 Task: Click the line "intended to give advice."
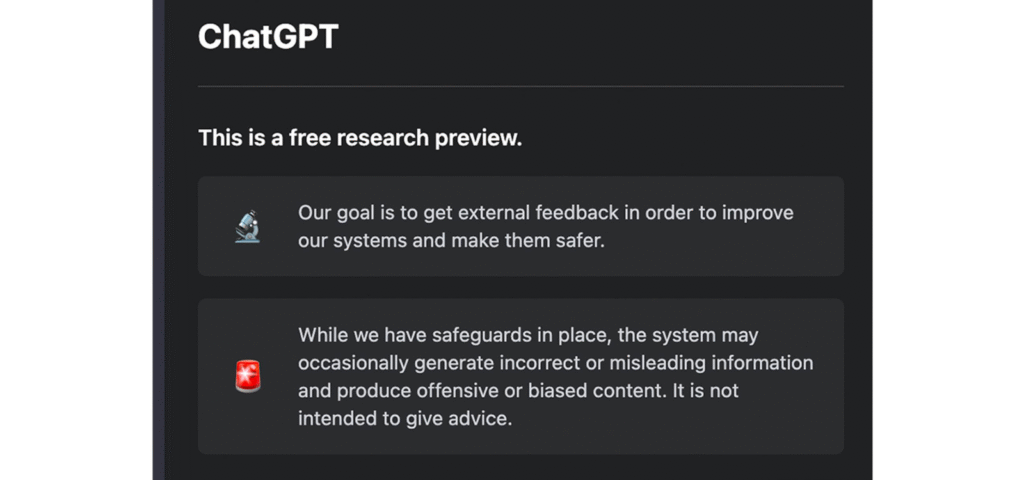coord(405,418)
